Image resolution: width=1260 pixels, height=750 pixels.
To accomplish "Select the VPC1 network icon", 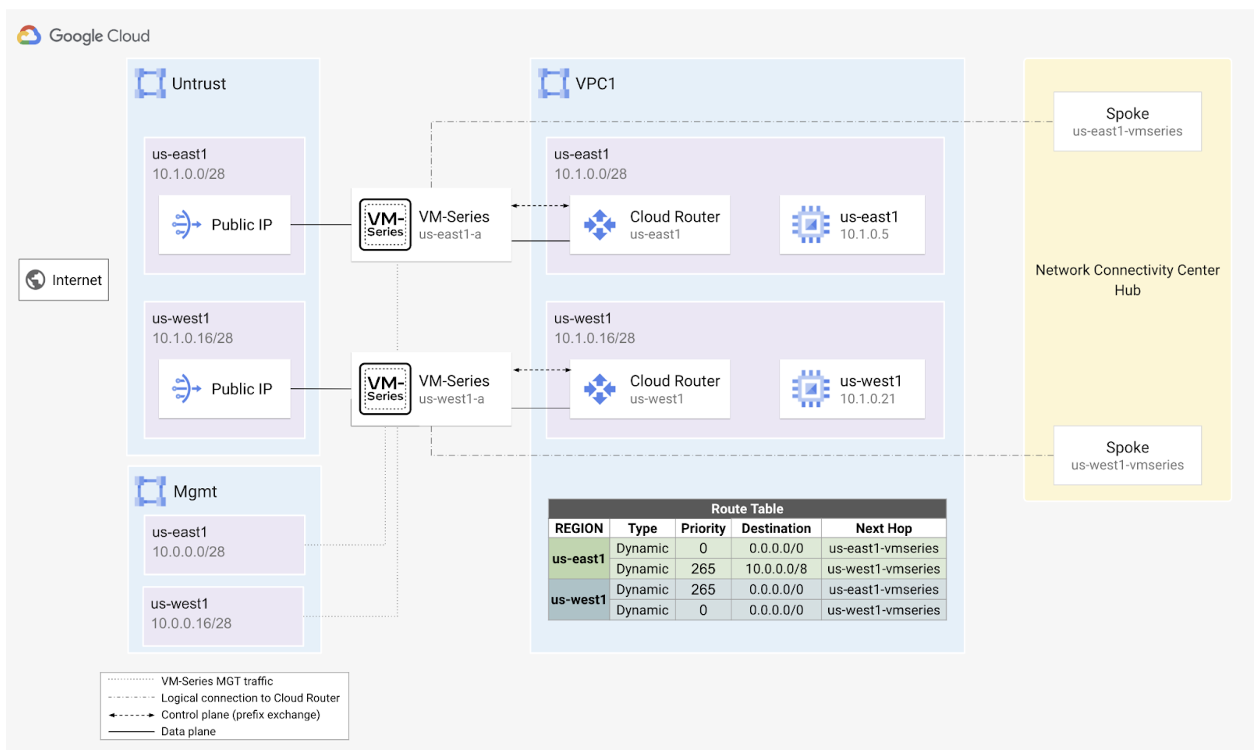I will click(x=553, y=84).
